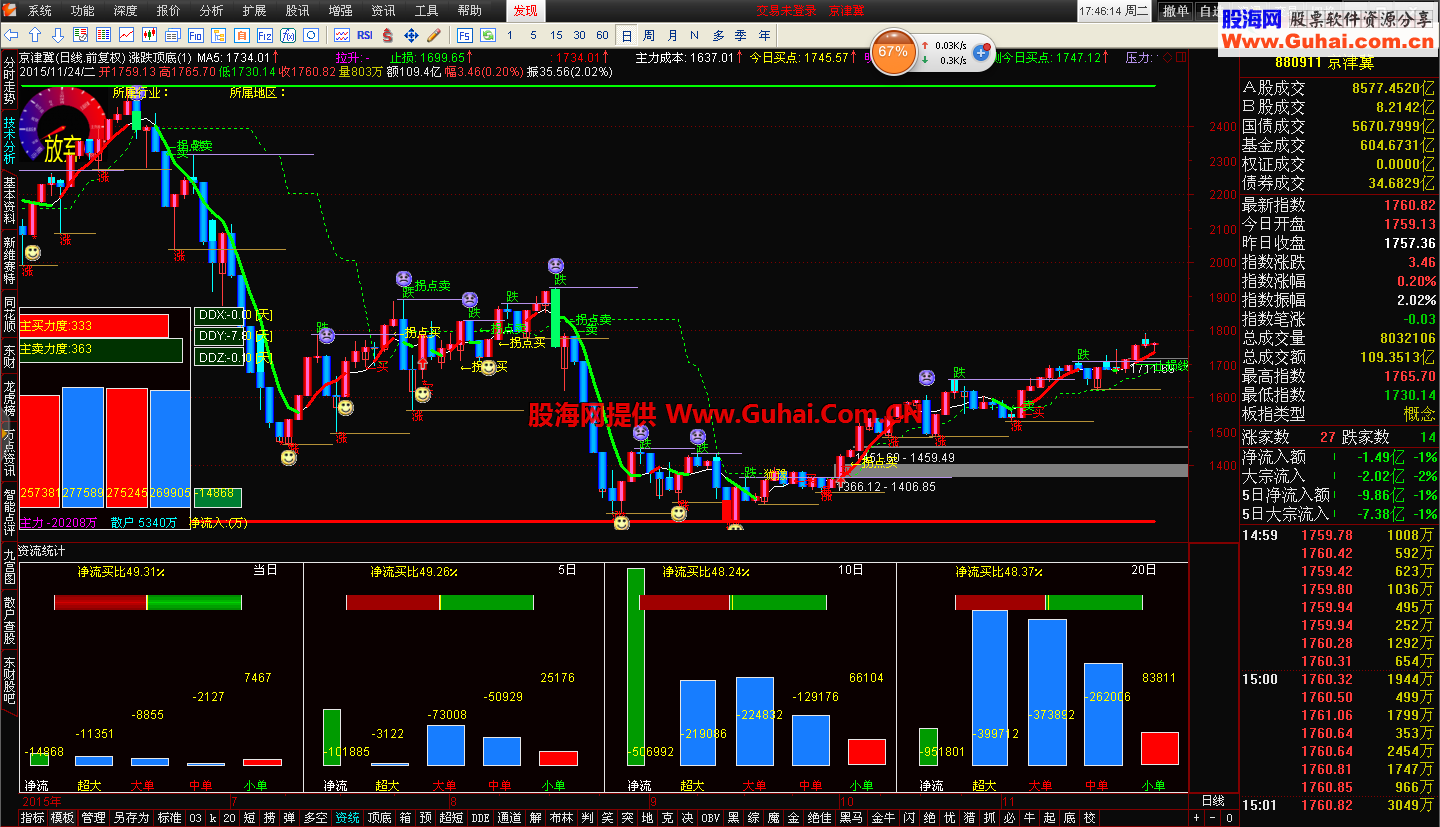Click the 发现 button in the menu bar
1440x827 pixels.
pyautogui.click(x=525, y=11)
